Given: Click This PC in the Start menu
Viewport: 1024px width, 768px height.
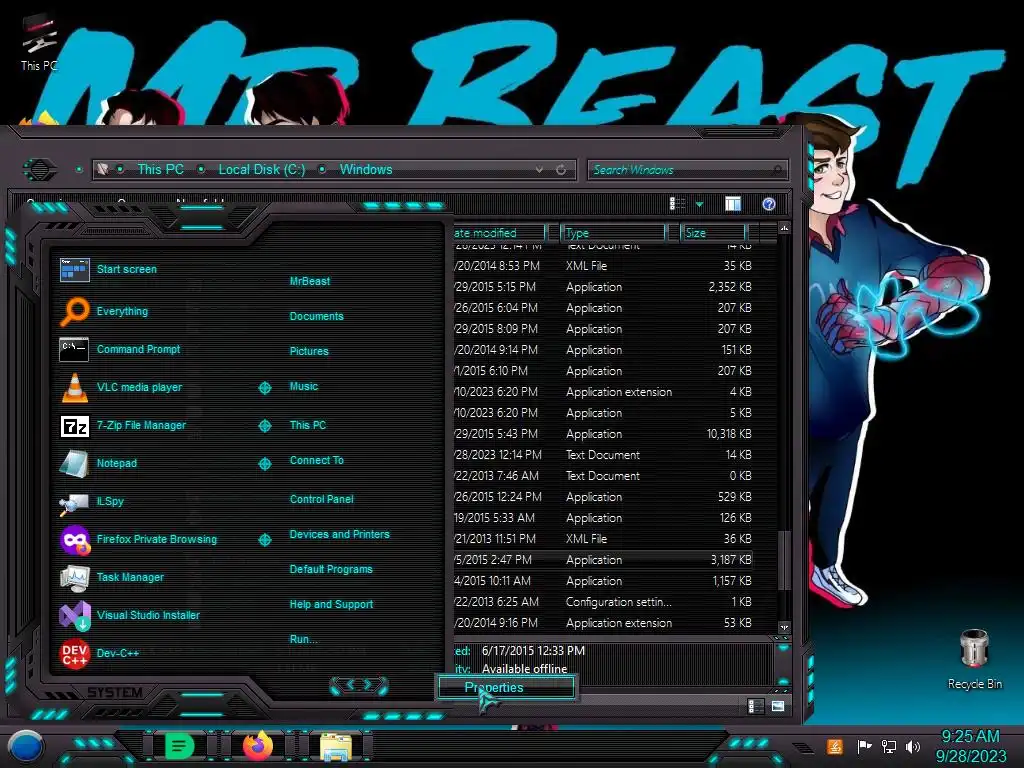Looking at the screenshot, I should [308, 425].
